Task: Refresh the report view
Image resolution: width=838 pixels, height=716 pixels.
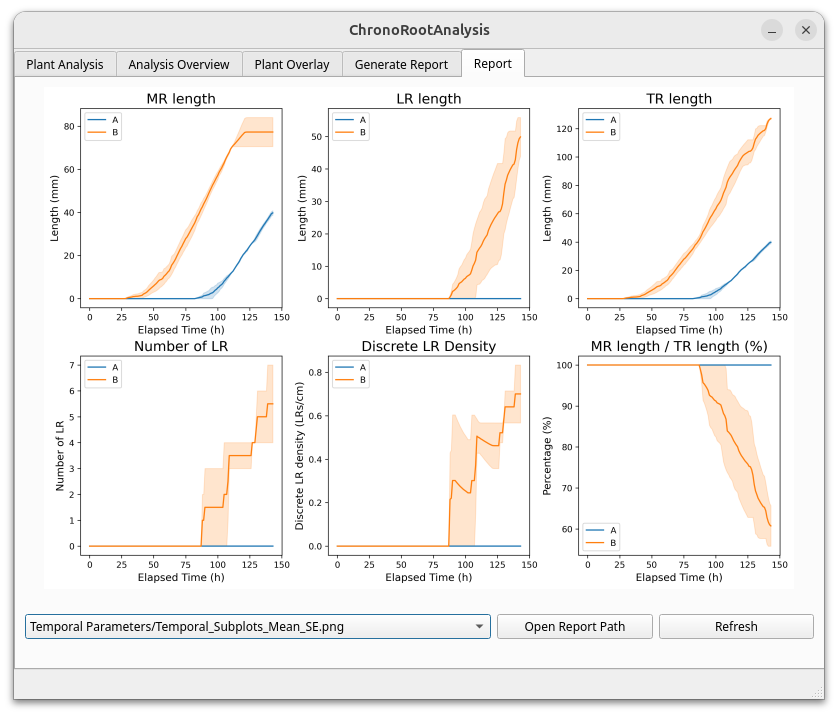Action: (736, 626)
